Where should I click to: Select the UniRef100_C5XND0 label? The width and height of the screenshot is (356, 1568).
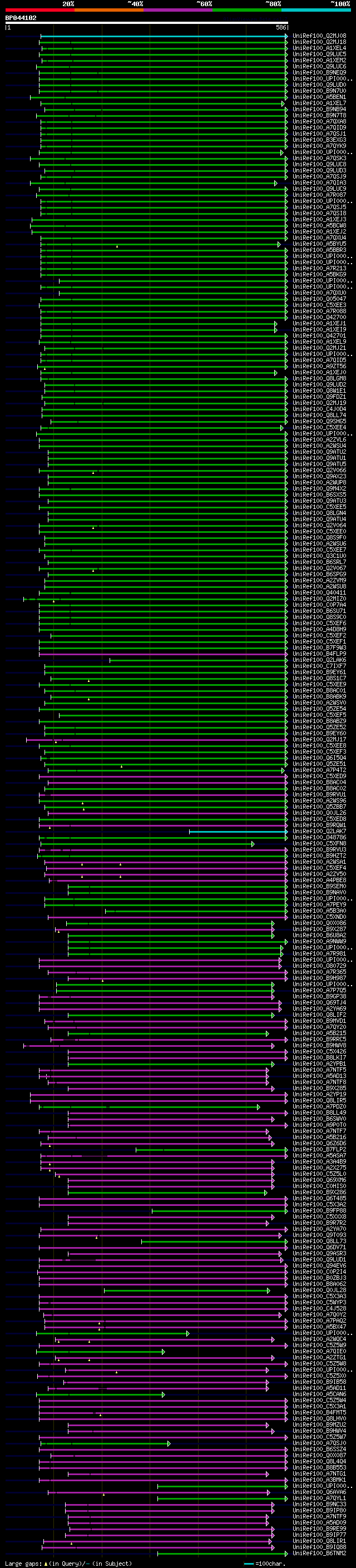[319, 917]
